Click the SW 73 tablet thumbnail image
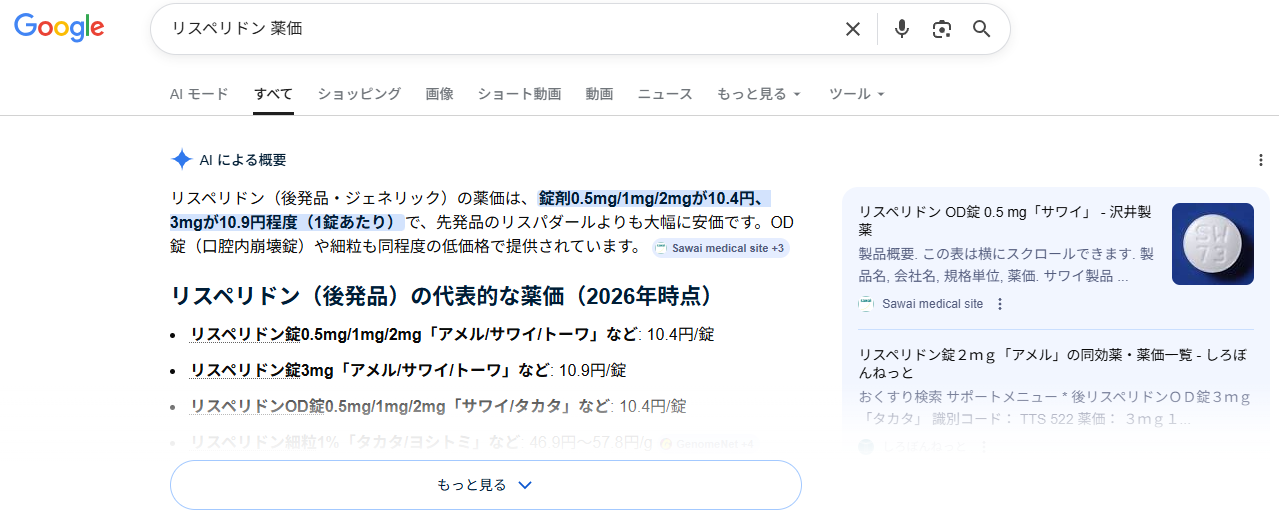This screenshot has width=1279, height=522. [x=1212, y=244]
